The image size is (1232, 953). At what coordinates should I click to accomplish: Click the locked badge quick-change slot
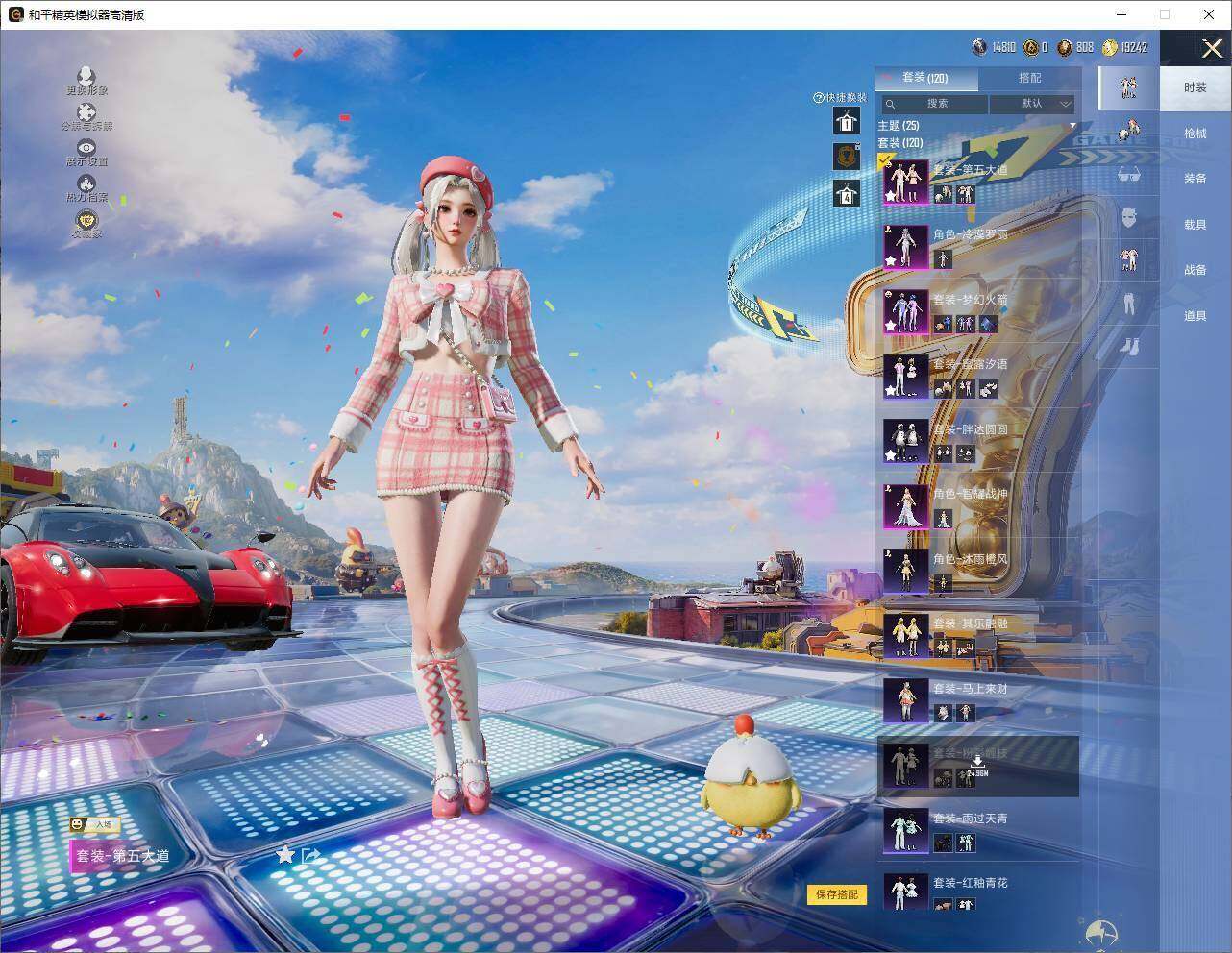tap(846, 157)
